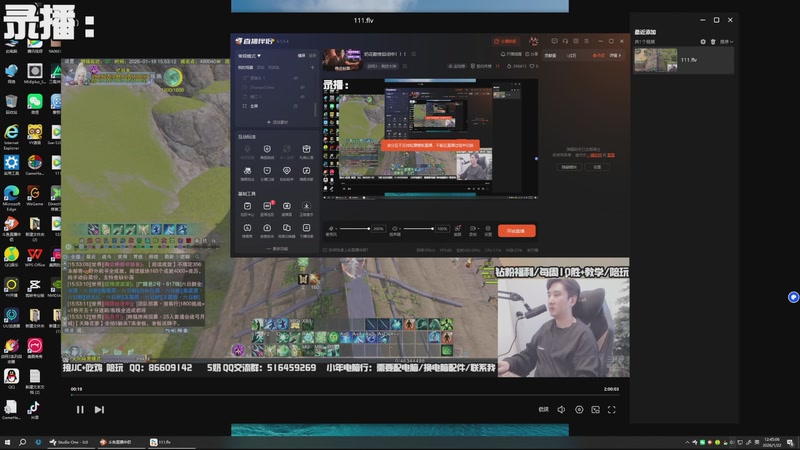Open the messages icon in stream app title bar
The image size is (800, 450).
555,41
